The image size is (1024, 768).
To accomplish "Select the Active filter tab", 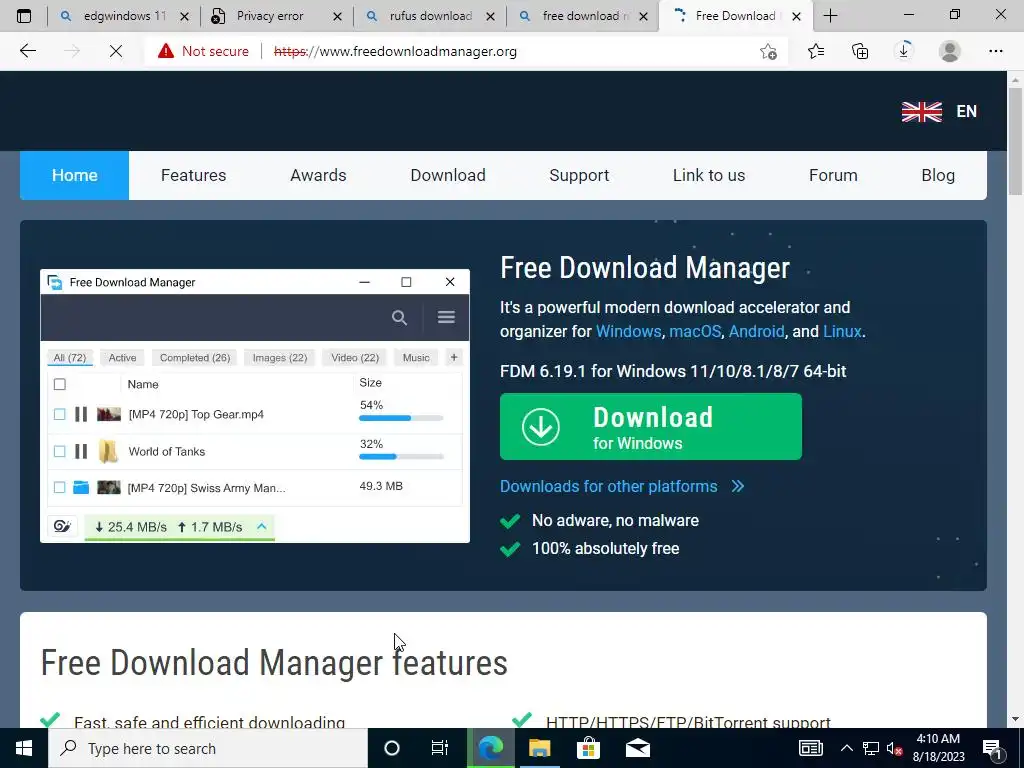I will (x=122, y=358).
